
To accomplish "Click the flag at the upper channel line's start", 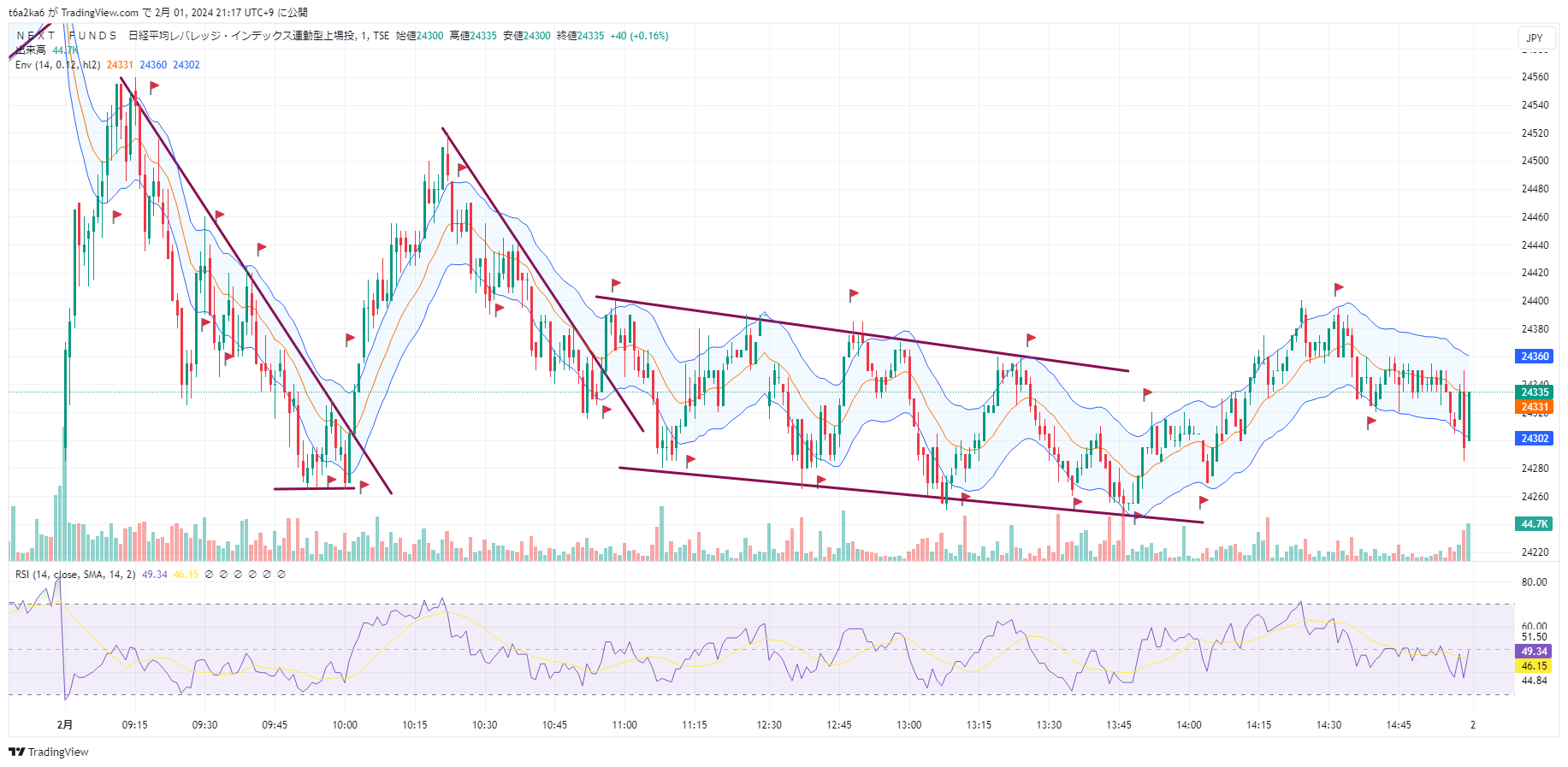I will 615,284.
